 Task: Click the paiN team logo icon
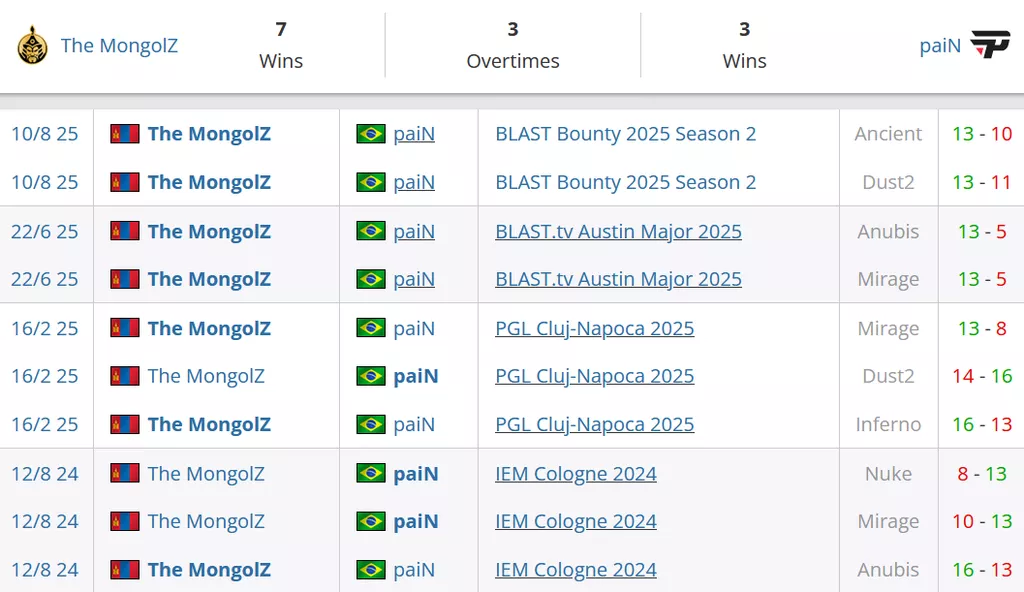tap(991, 45)
